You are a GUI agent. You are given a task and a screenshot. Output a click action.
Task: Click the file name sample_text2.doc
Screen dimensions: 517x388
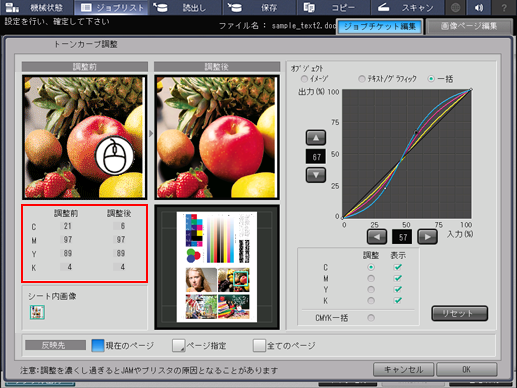point(303,26)
